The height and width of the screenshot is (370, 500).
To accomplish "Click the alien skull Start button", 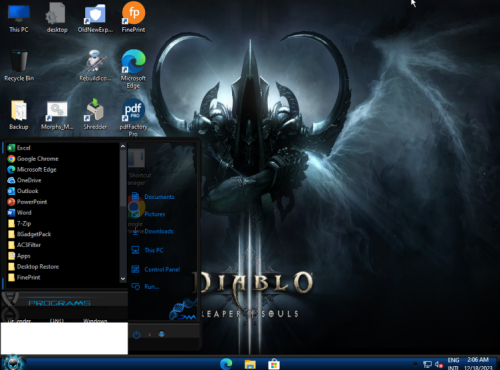I will [13, 363].
